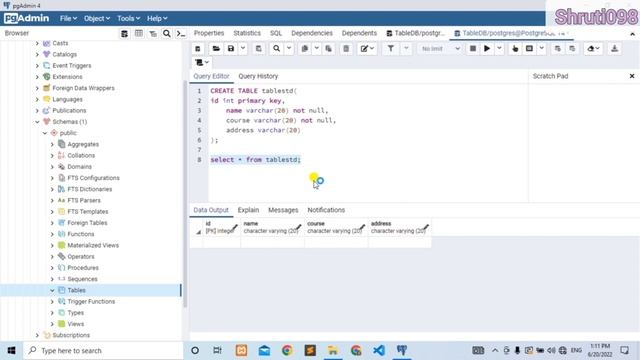Click the taskbar search box

point(103,351)
